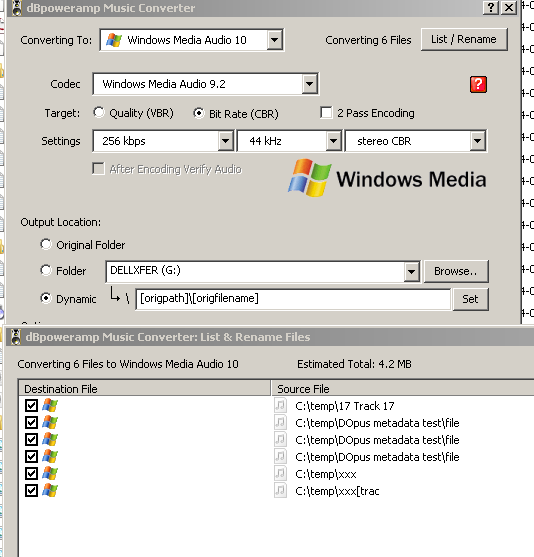534x557 pixels.
Task: Click the dBpoweramp Music Converter title bar icon
Action: coord(16,8)
